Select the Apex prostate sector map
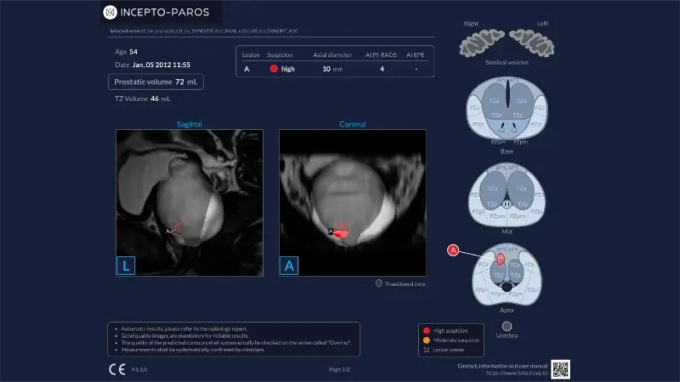The height and width of the screenshot is (382, 680). click(507, 274)
